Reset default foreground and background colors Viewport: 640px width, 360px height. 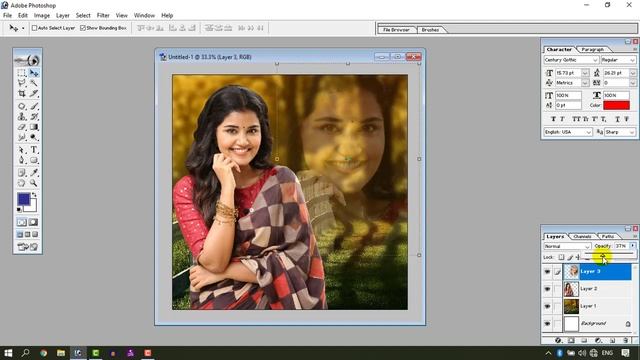pyautogui.click(x=19, y=210)
